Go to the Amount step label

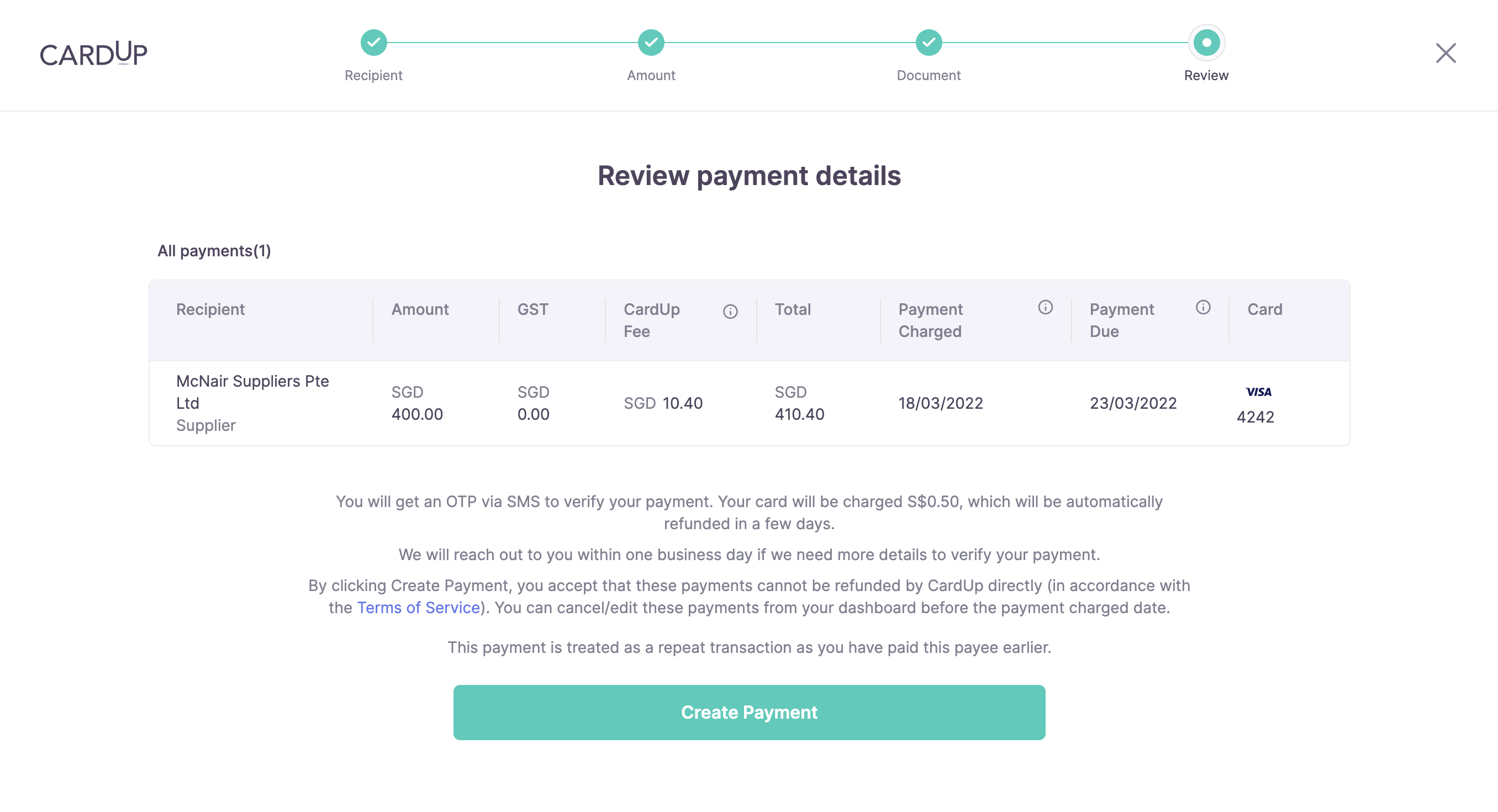pos(651,76)
